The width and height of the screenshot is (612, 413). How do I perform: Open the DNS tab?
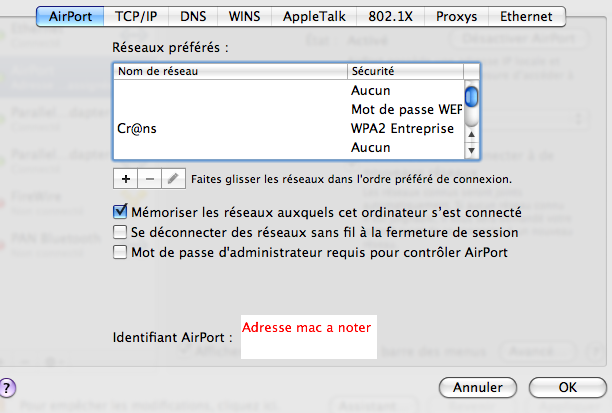194,17
